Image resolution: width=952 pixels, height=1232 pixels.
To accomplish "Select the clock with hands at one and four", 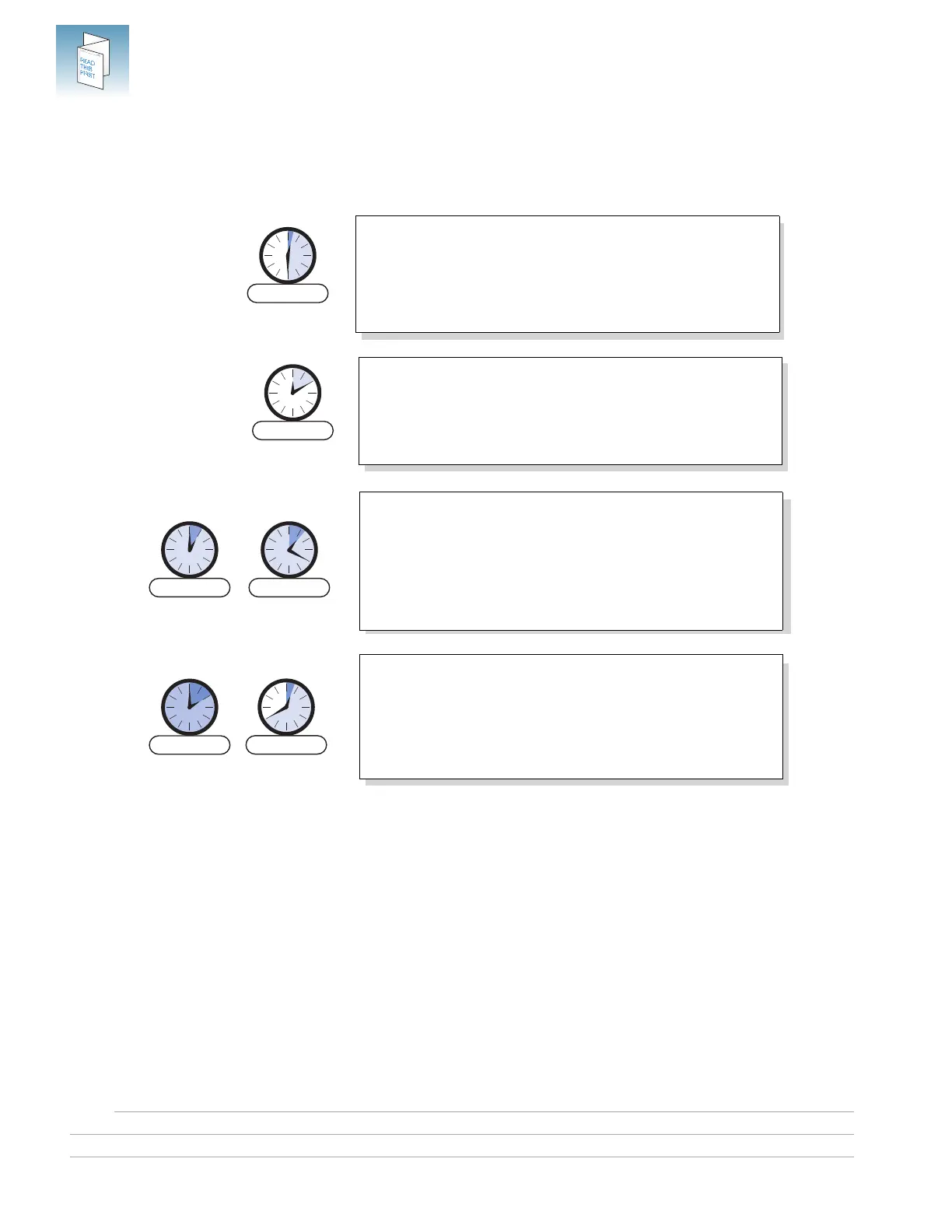I will click(x=289, y=550).
